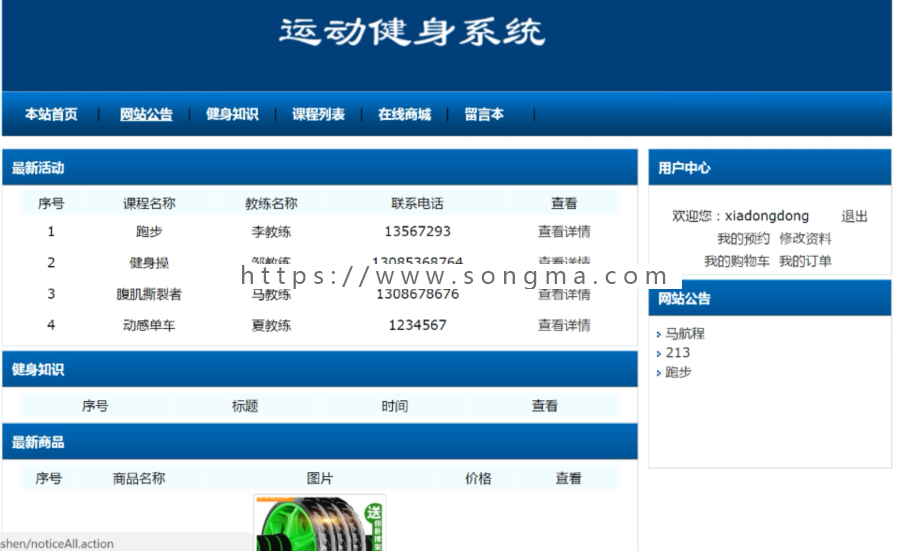Click 跑步 course name in table

coord(149,231)
